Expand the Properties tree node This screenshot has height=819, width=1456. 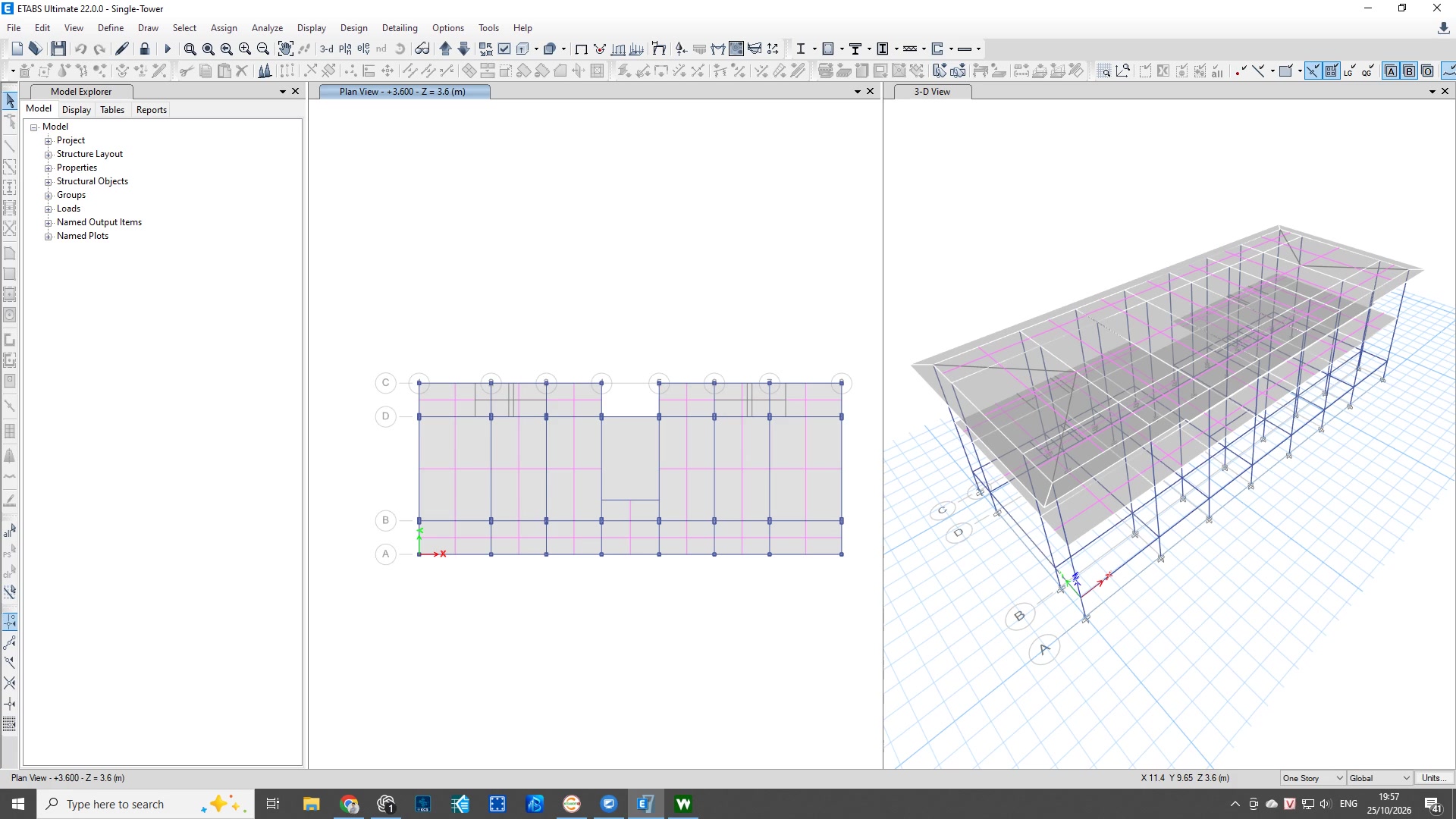point(48,168)
